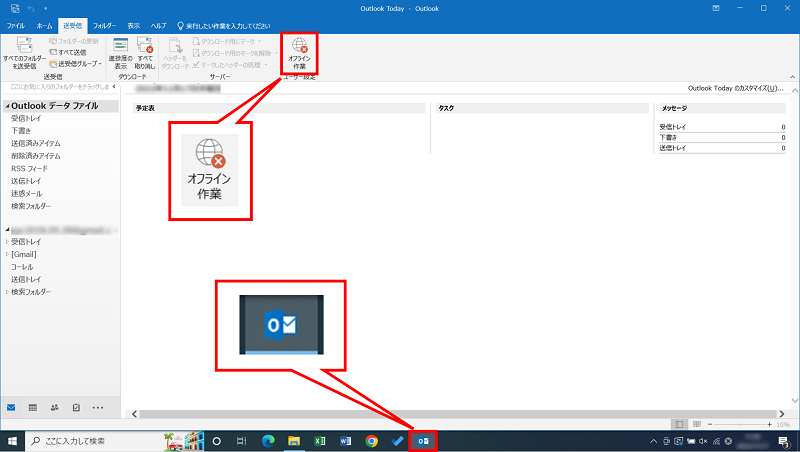Open the ヘルプ tab
This screenshot has height=452, width=800.
click(158, 26)
